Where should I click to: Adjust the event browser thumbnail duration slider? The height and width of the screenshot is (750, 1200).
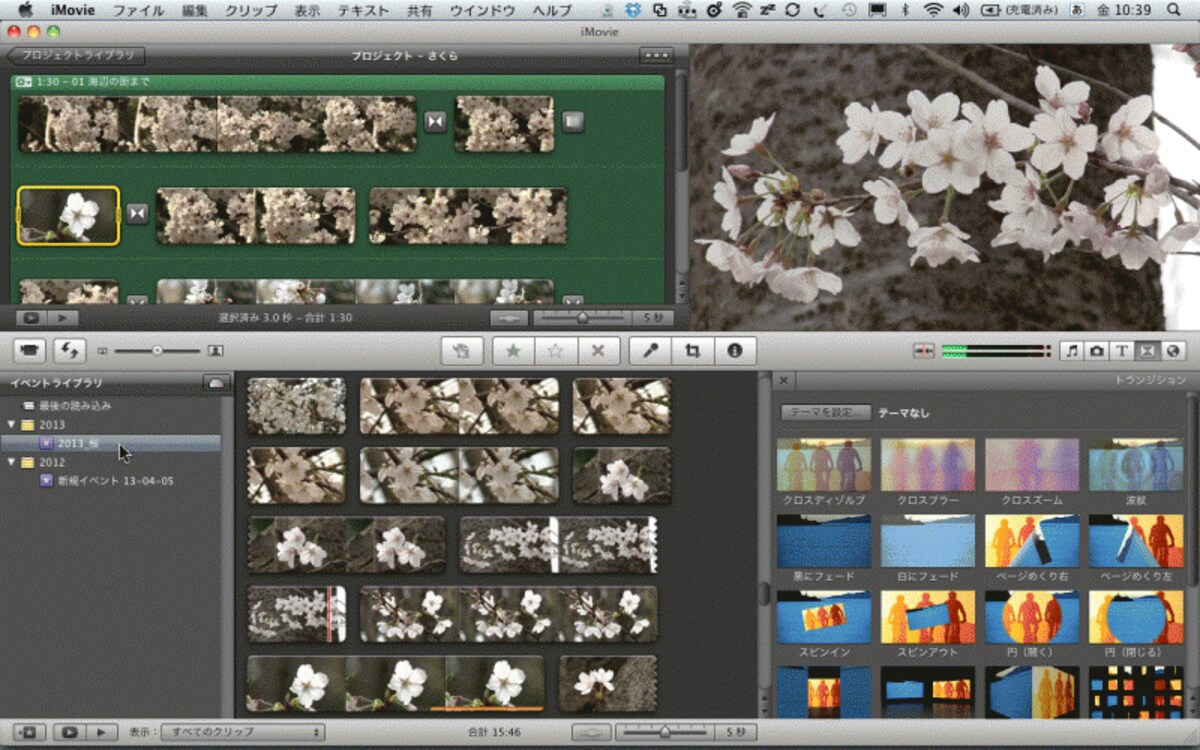(665, 732)
